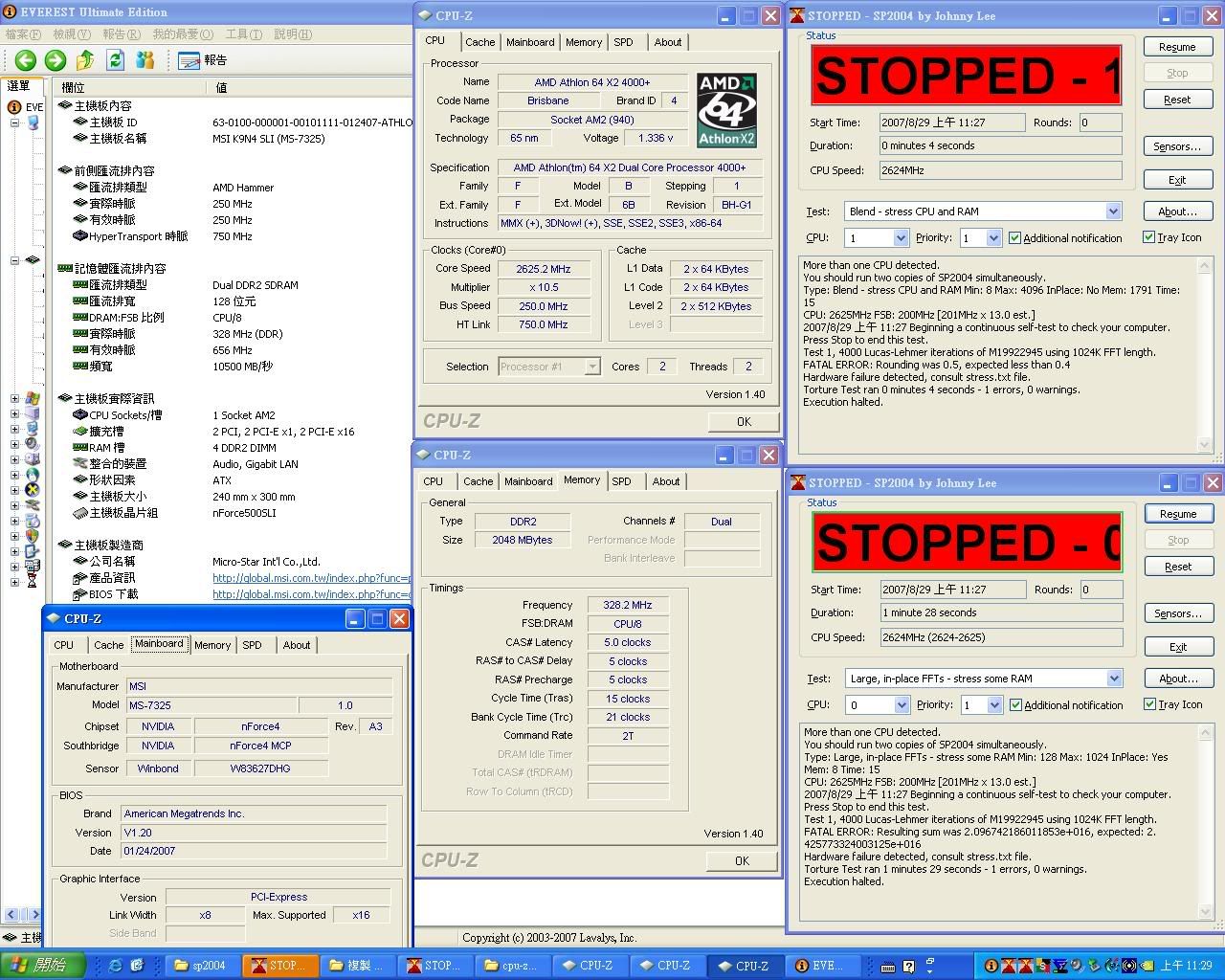Image resolution: width=1225 pixels, height=980 pixels.
Task: Click the green Forward arrow in EVEREST toolbar
Action: coord(56,60)
